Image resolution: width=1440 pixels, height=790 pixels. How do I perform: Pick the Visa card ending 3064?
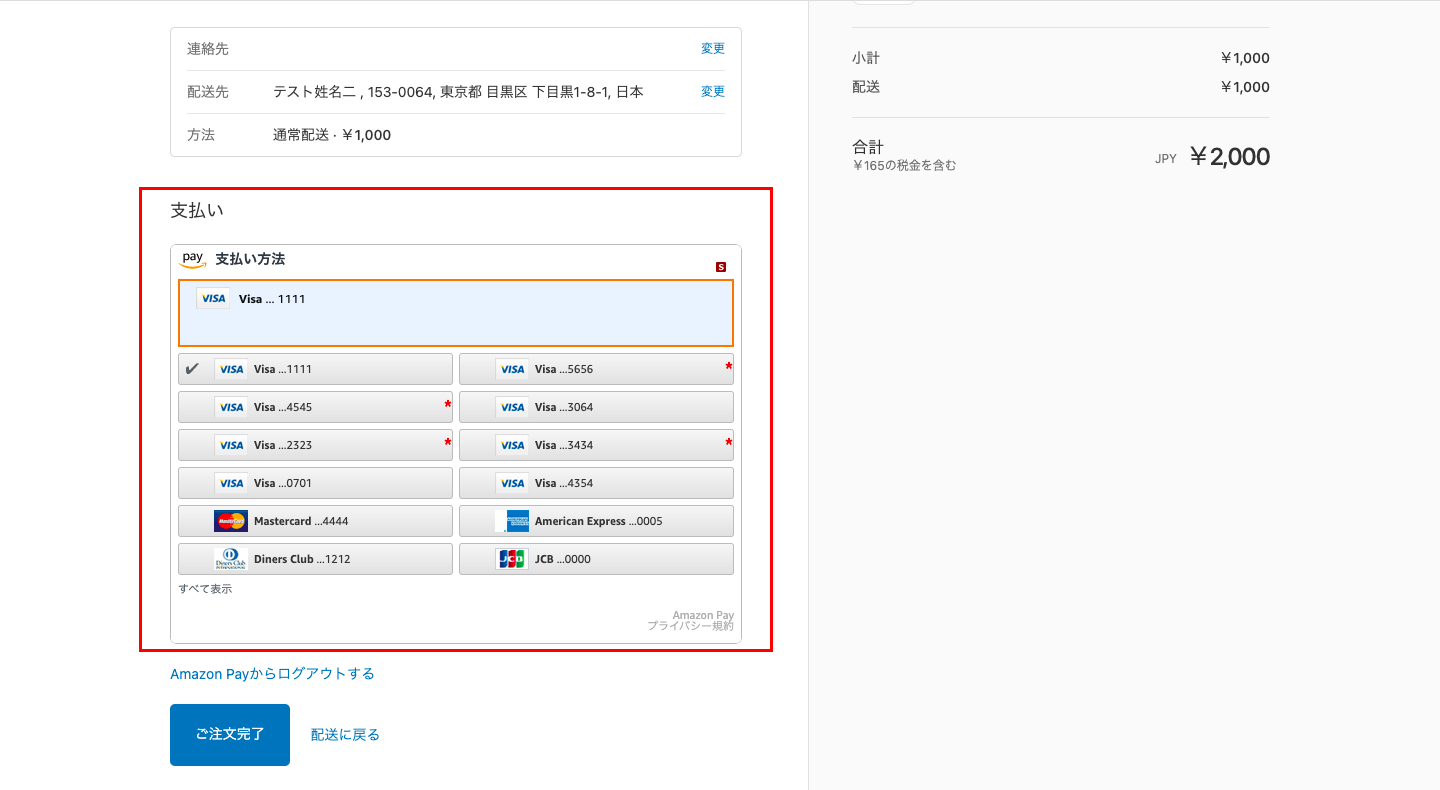pos(596,407)
